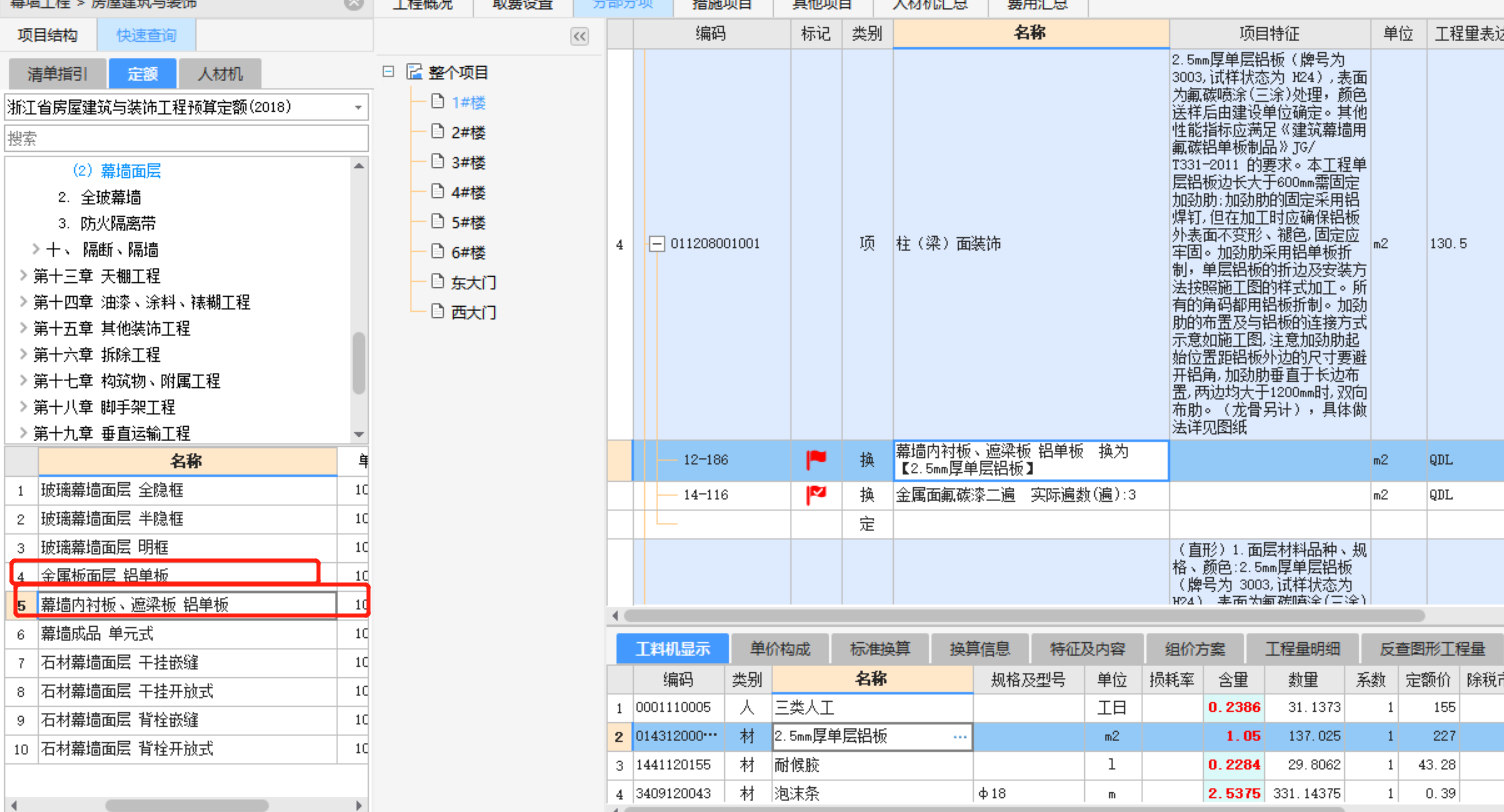Select the 定额 tab
Screen dimensions: 1504x812
142,74
